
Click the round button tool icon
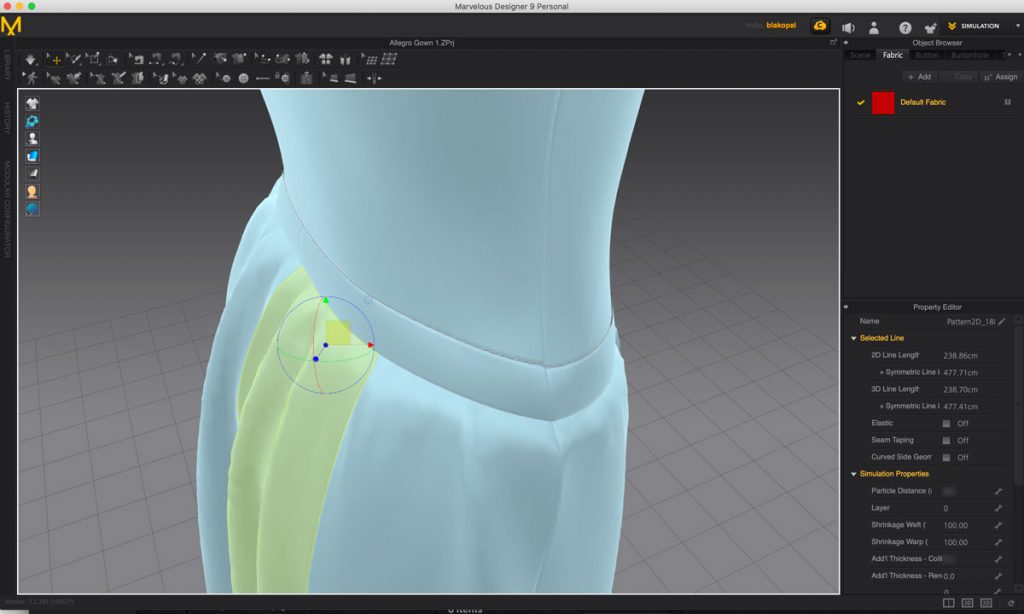(243, 78)
